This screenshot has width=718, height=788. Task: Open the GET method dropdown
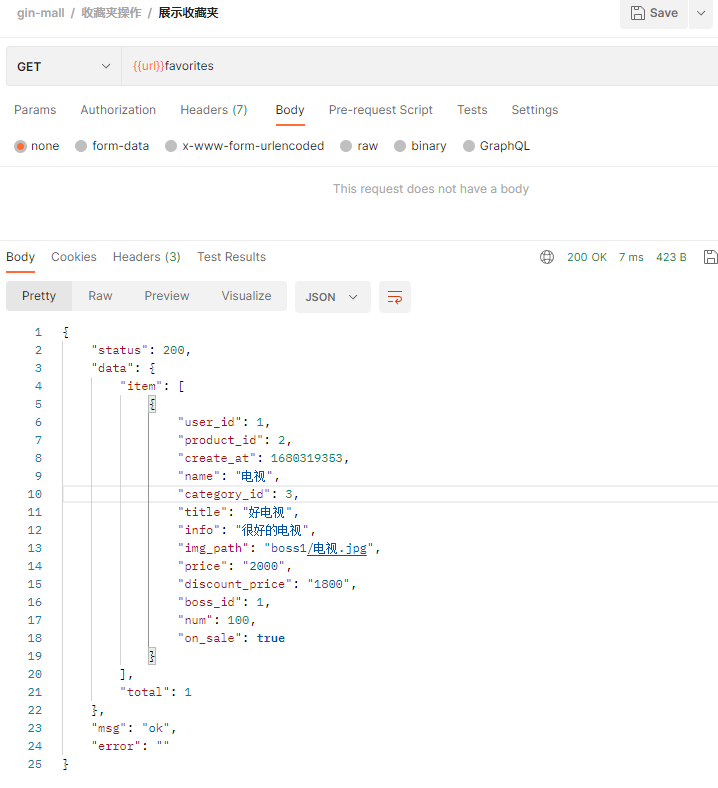[63, 66]
